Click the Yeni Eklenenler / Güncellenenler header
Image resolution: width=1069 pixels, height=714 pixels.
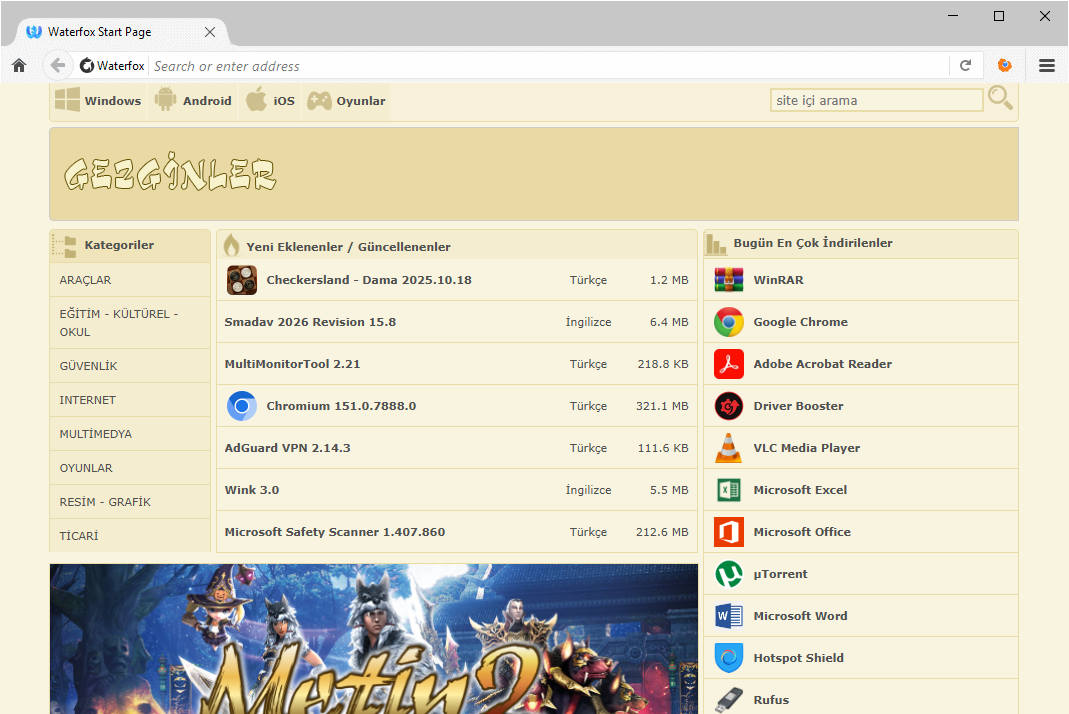tap(457, 246)
